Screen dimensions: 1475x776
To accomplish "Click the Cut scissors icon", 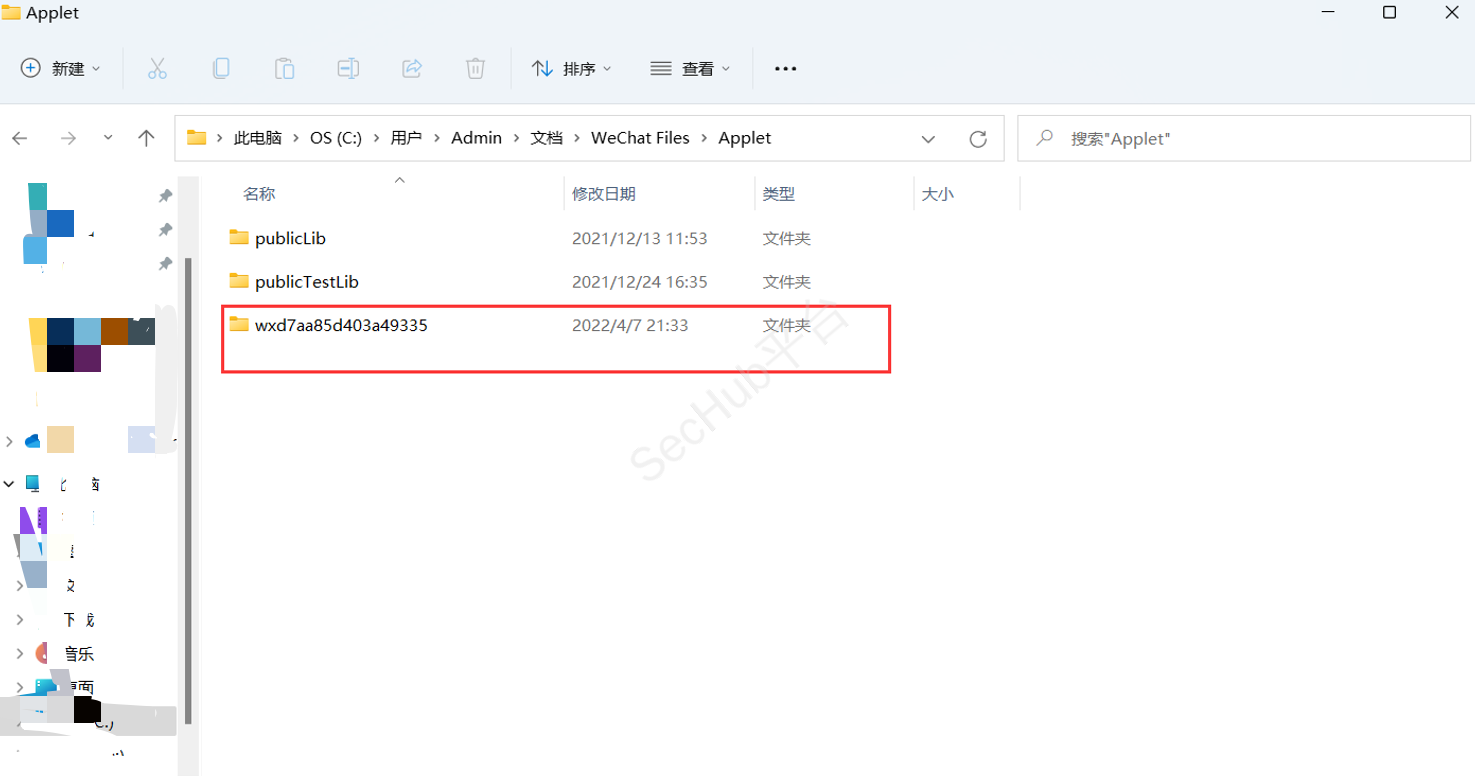I will [x=157, y=68].
